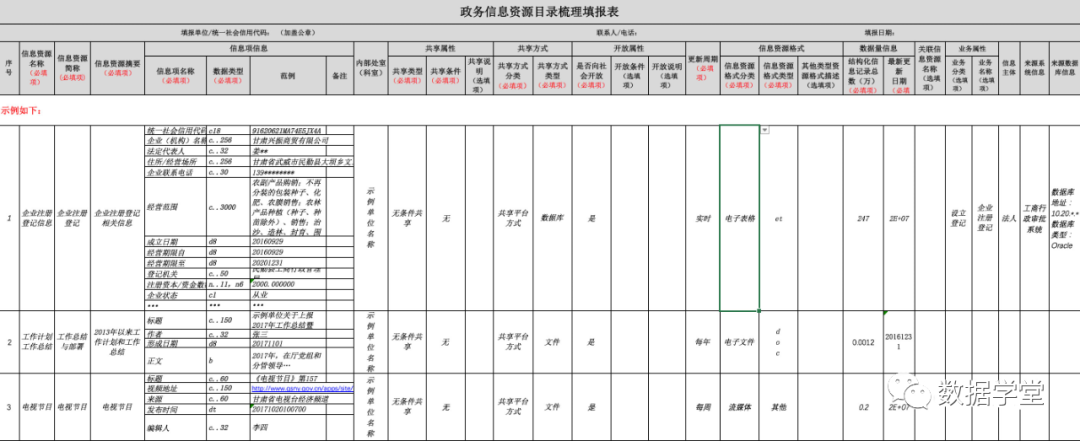Select the green-outlined 电子表格 cell

(739, 218)
